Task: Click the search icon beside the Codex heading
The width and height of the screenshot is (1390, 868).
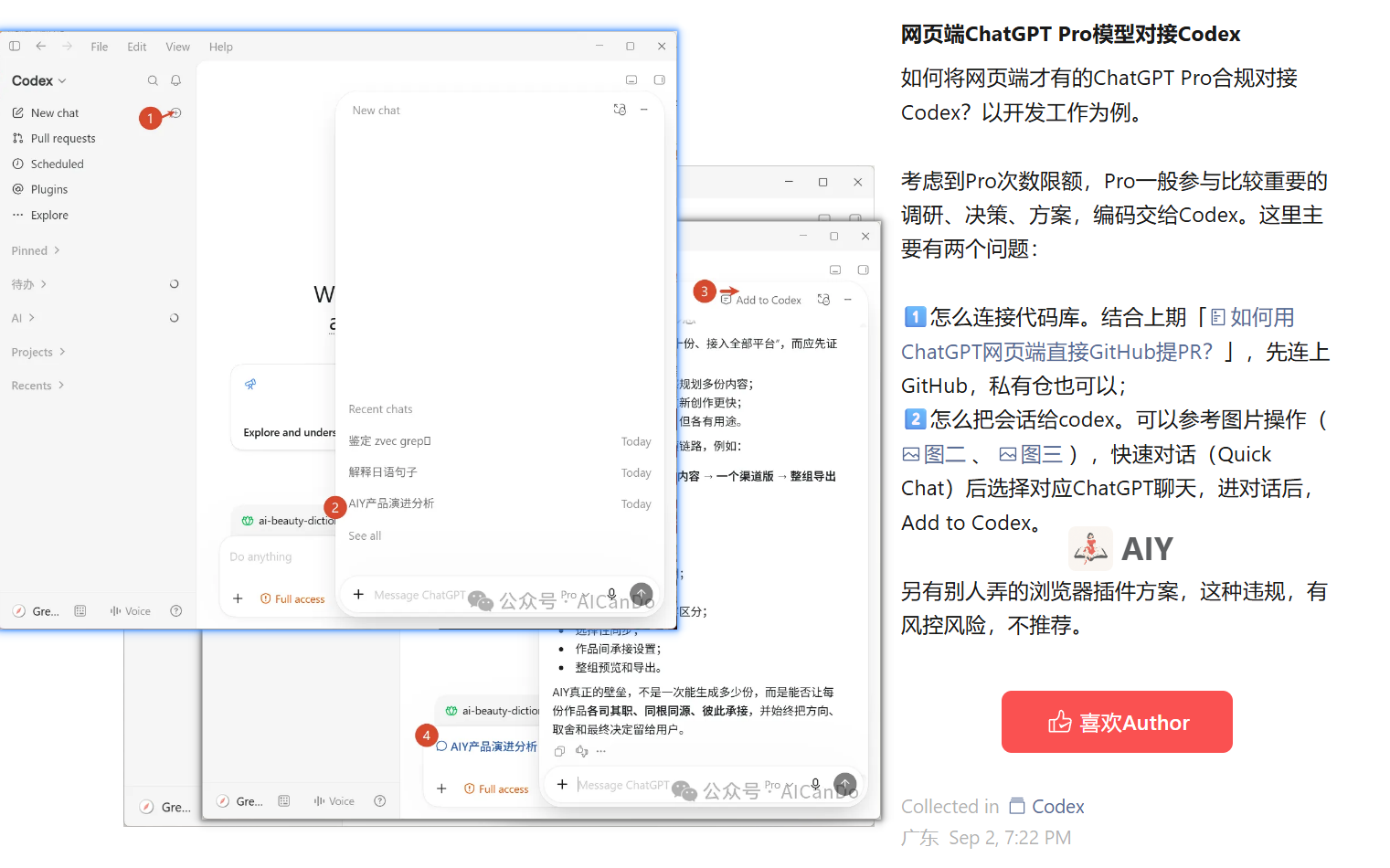Action: coord(153,80)
